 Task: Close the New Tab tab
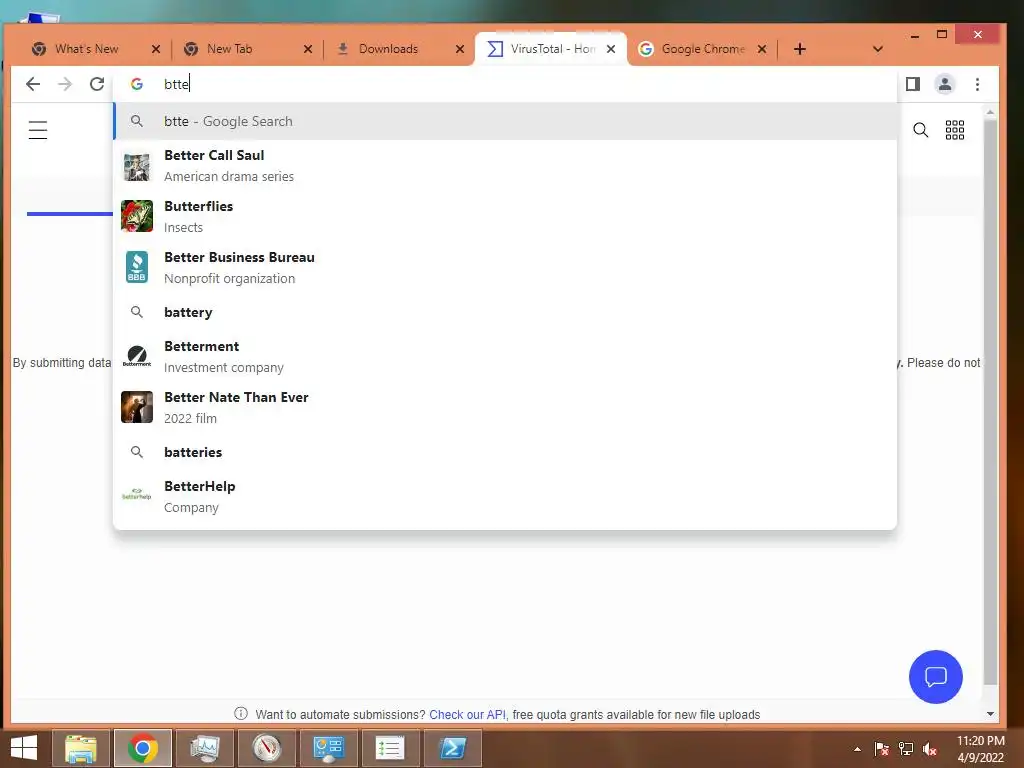[308, 49]
